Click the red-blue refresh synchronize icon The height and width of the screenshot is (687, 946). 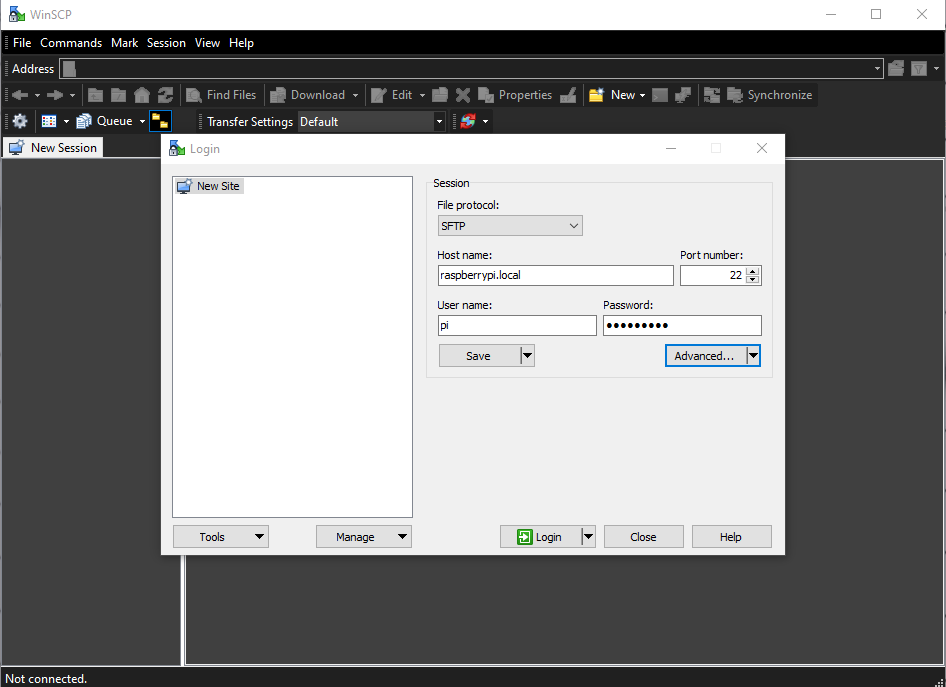[468, 121]
